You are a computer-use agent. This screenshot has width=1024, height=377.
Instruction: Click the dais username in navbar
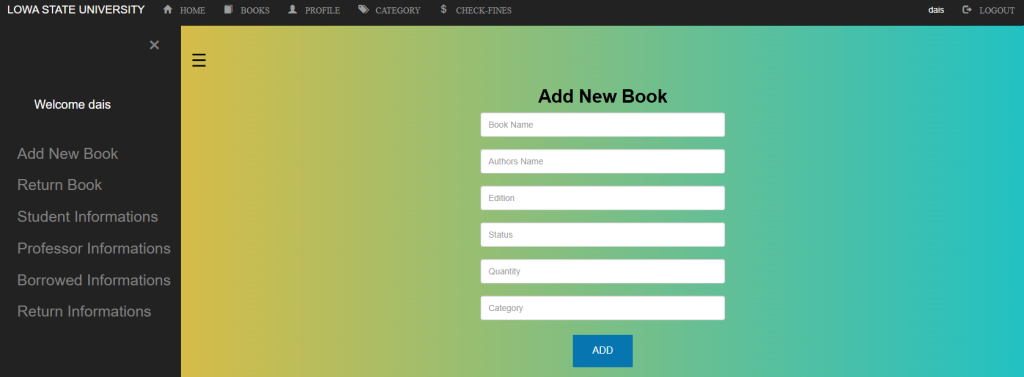pyautogui.click(x=936, y=10)
